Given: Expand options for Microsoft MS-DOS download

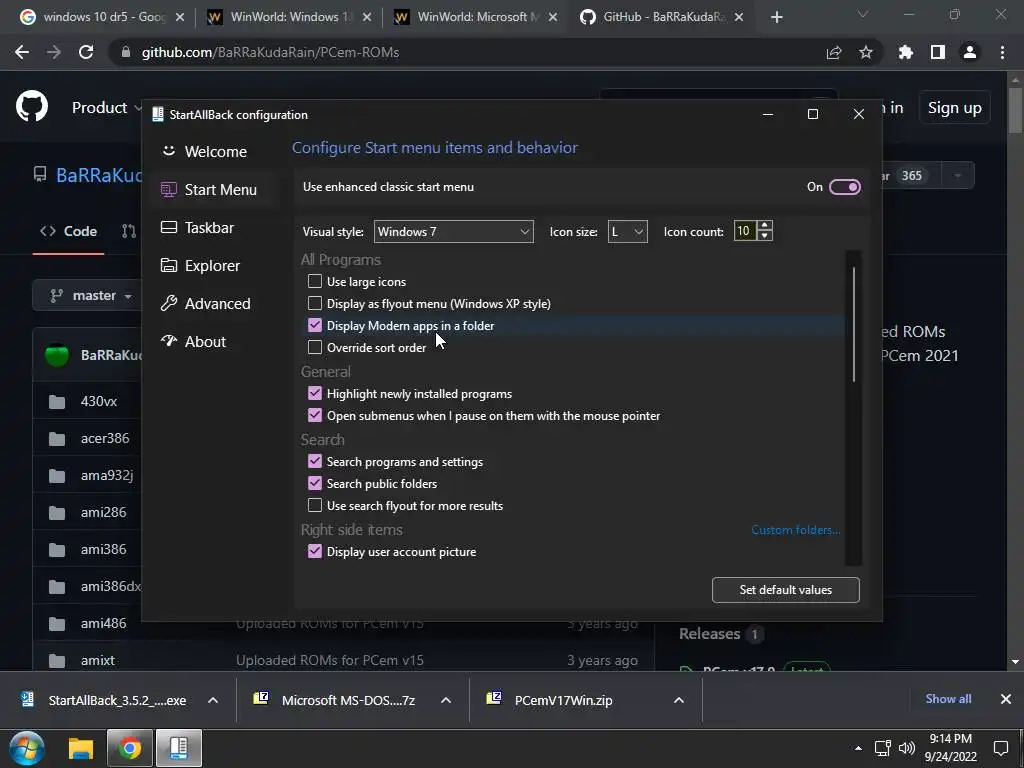Looking at the screenshot, I should 446,700.
